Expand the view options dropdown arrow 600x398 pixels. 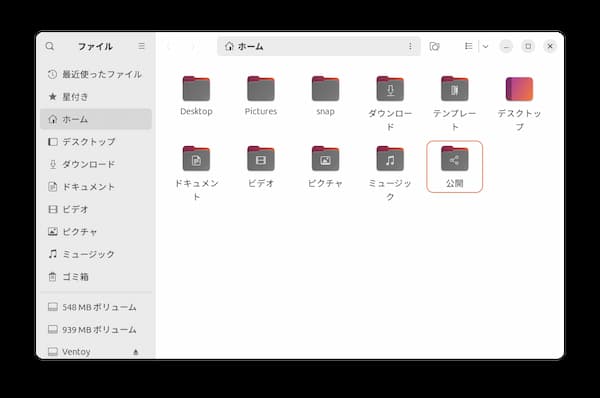pos(485,46)
